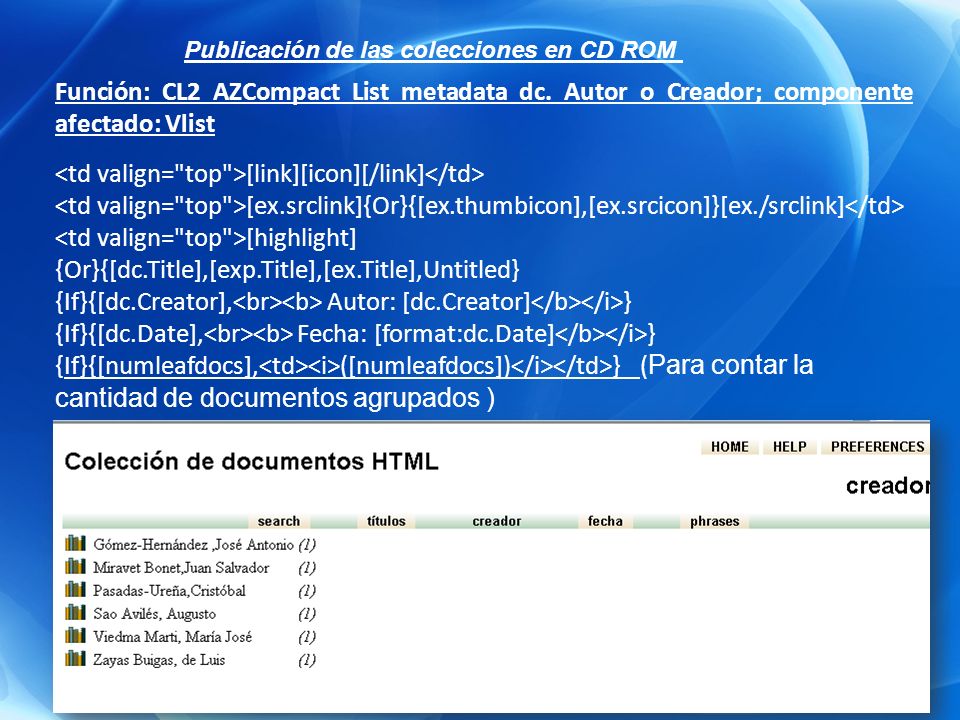Screen dimensions: 960x720
Task: Click document count (1) beside Pasadas-Ureña
Action: click(x=307, y=591)
